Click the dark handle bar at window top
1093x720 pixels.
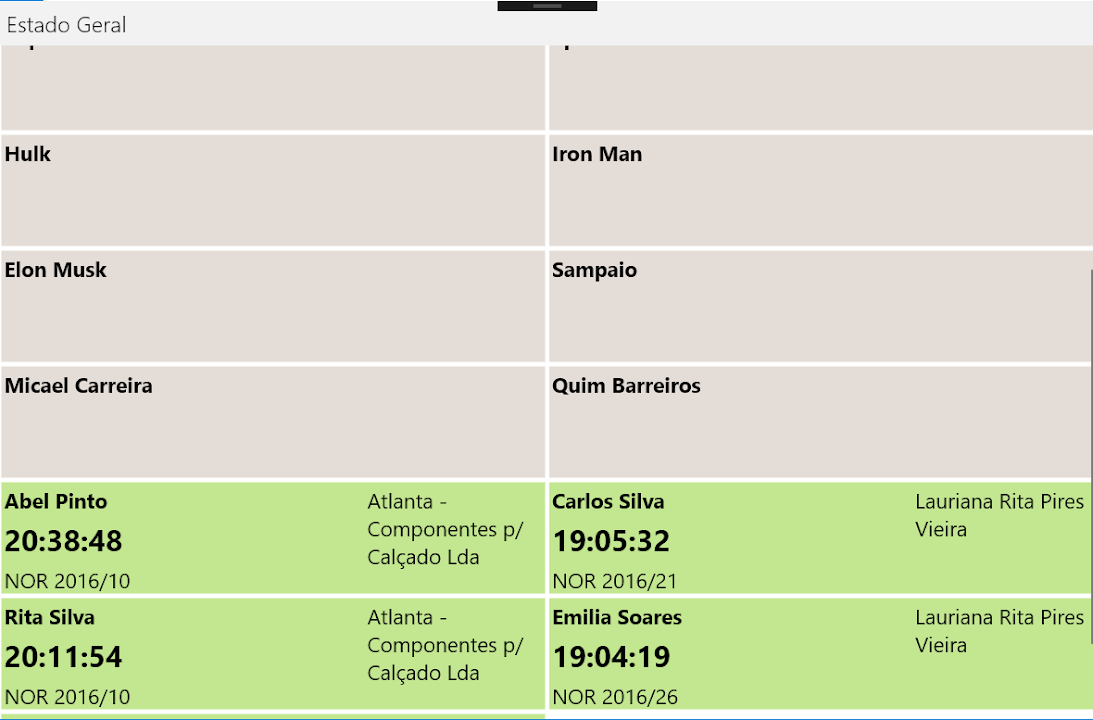[x=547, y=6]
